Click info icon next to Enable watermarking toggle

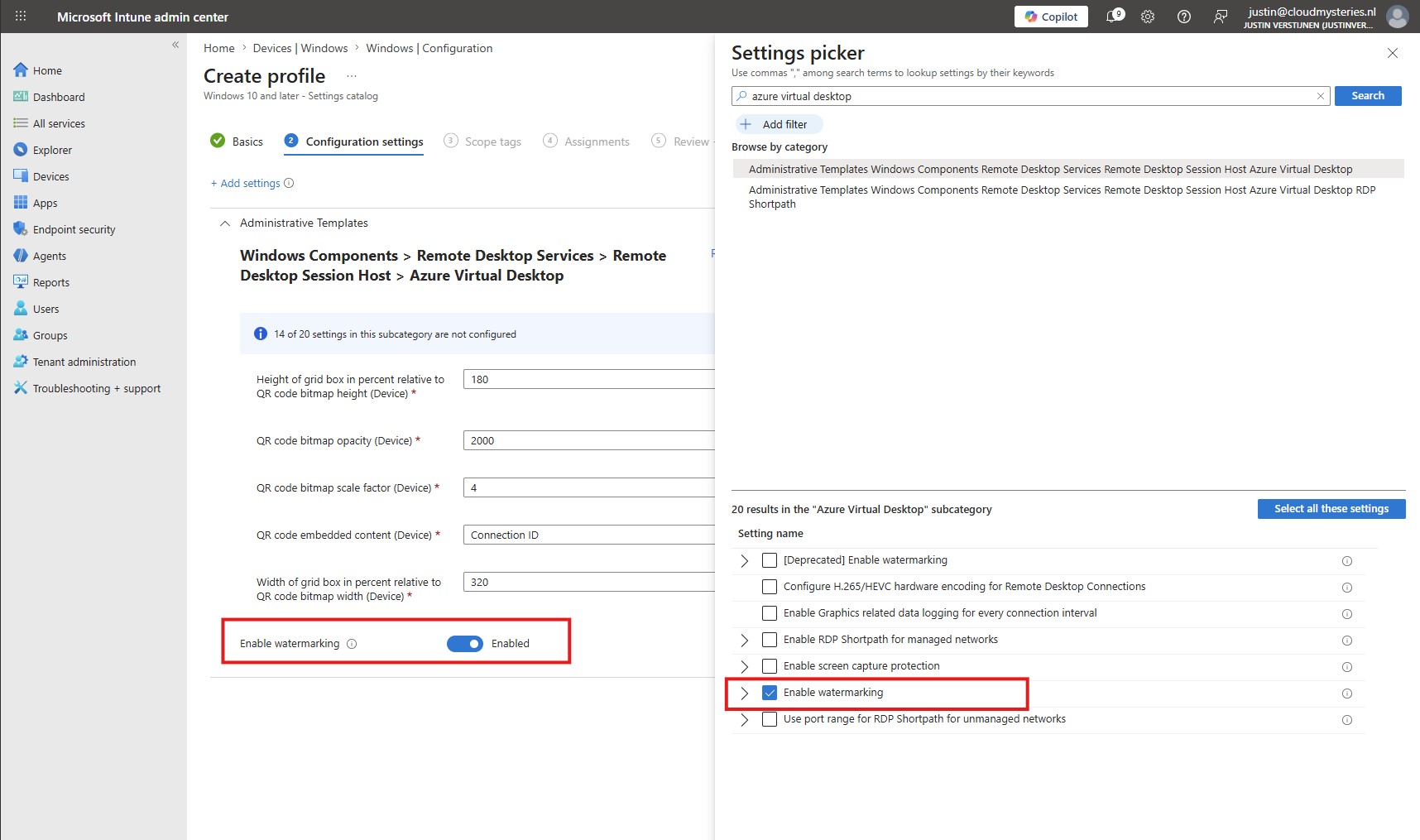tap(352, 644)
